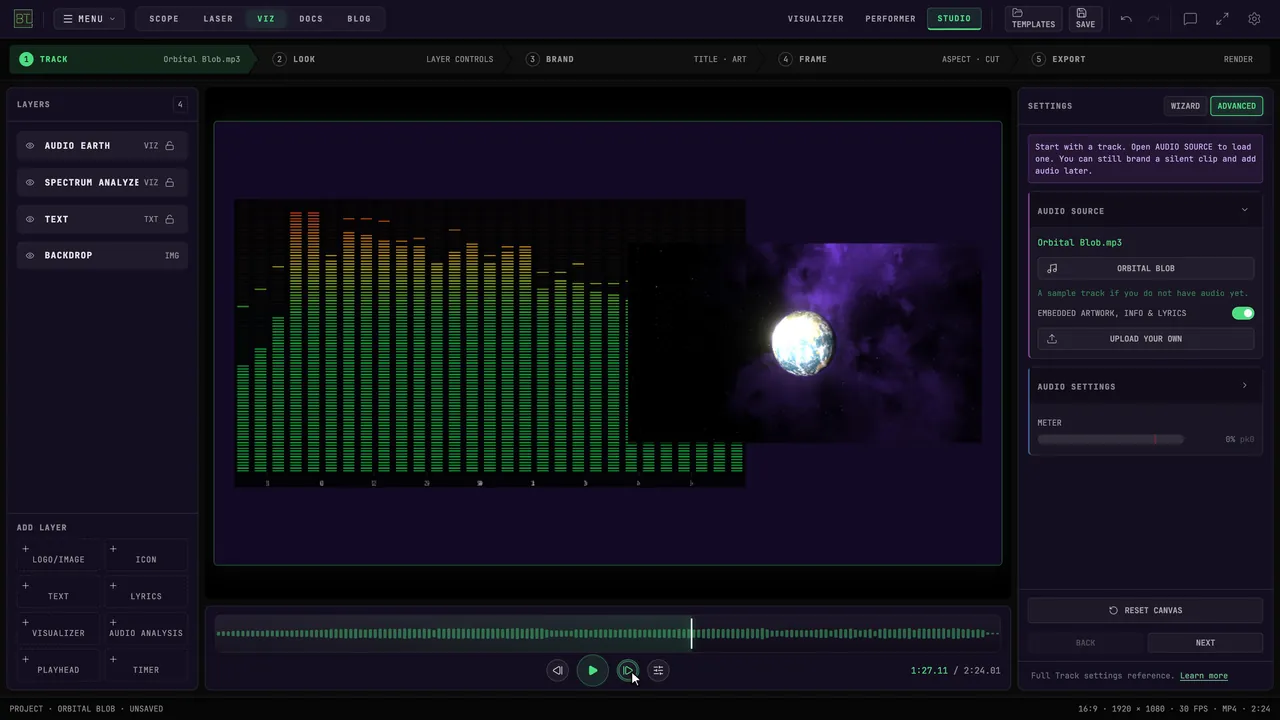This screenshot has height=720, width=1280.
Task: Save the project with the Save icon
Action: 1085,19
